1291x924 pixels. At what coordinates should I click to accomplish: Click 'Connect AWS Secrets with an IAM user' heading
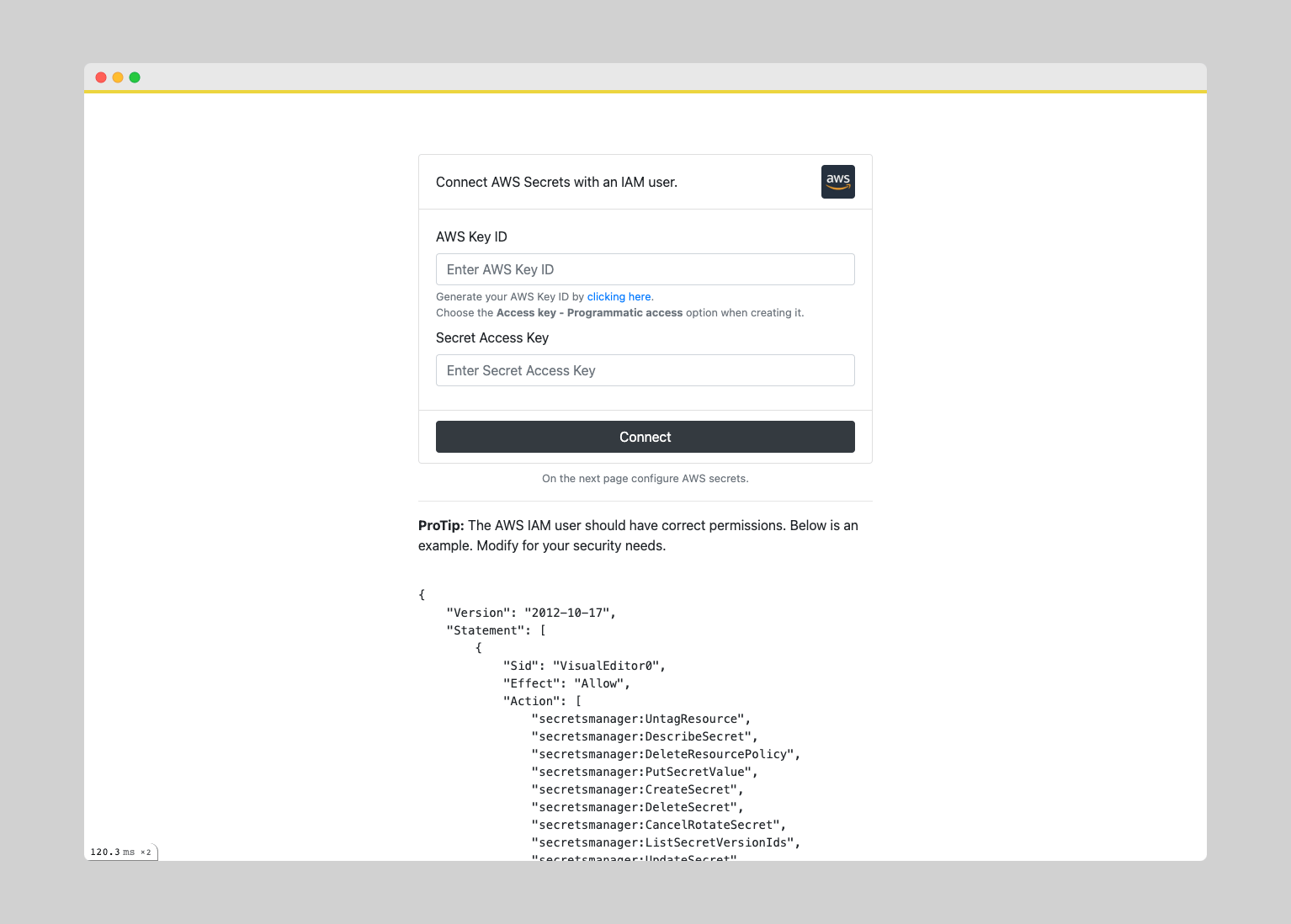[556, 182]
